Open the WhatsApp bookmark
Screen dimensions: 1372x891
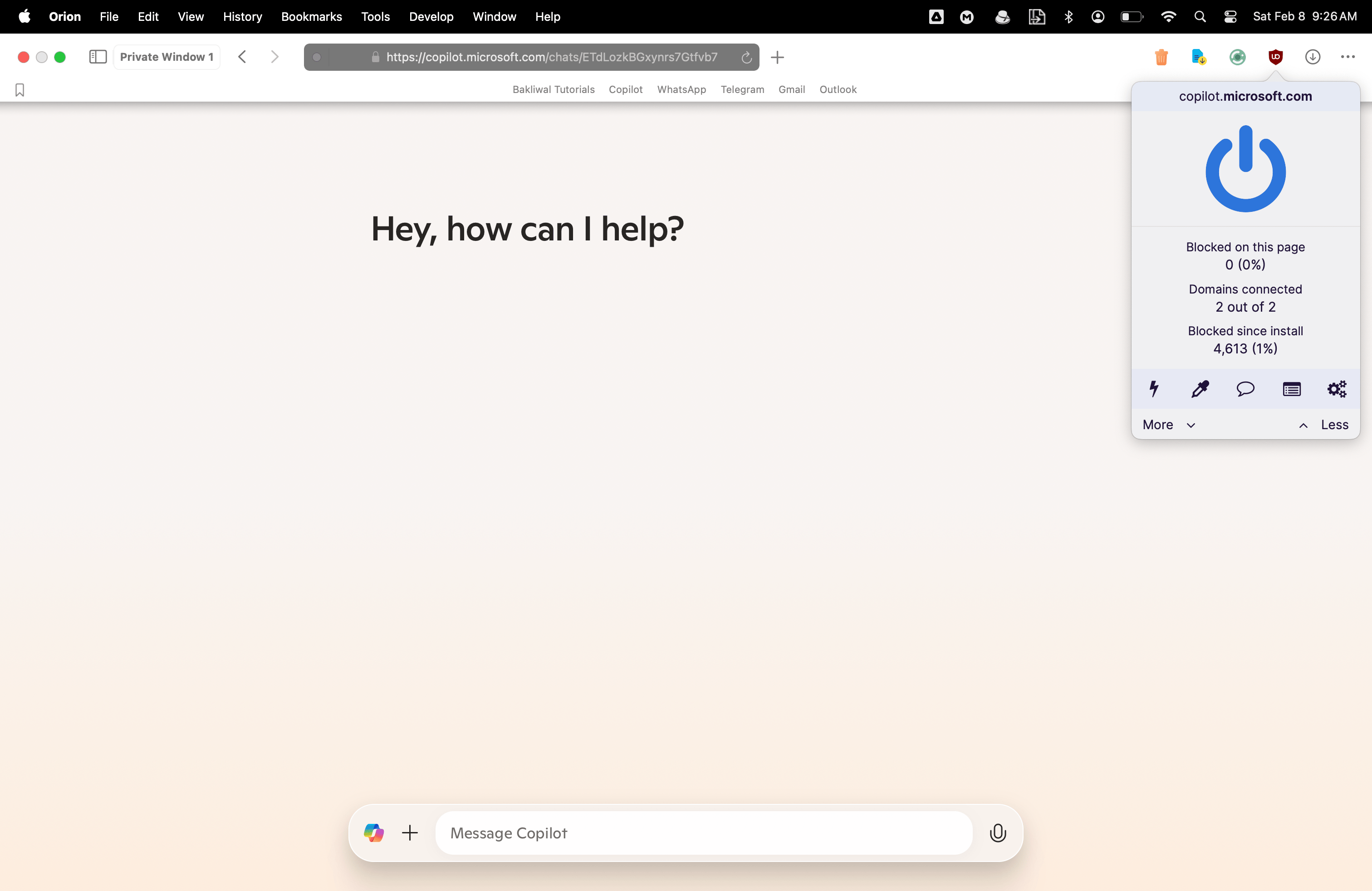pos(681,90)
